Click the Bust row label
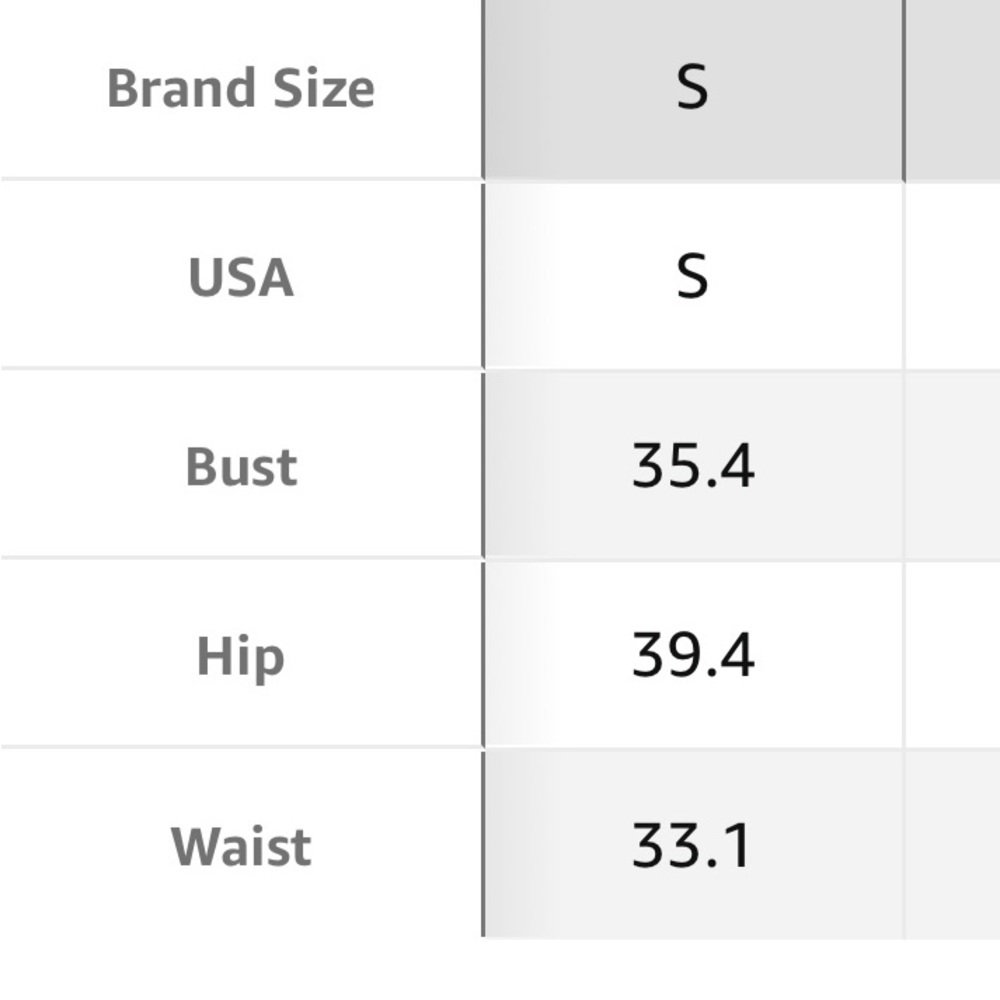 240,467
